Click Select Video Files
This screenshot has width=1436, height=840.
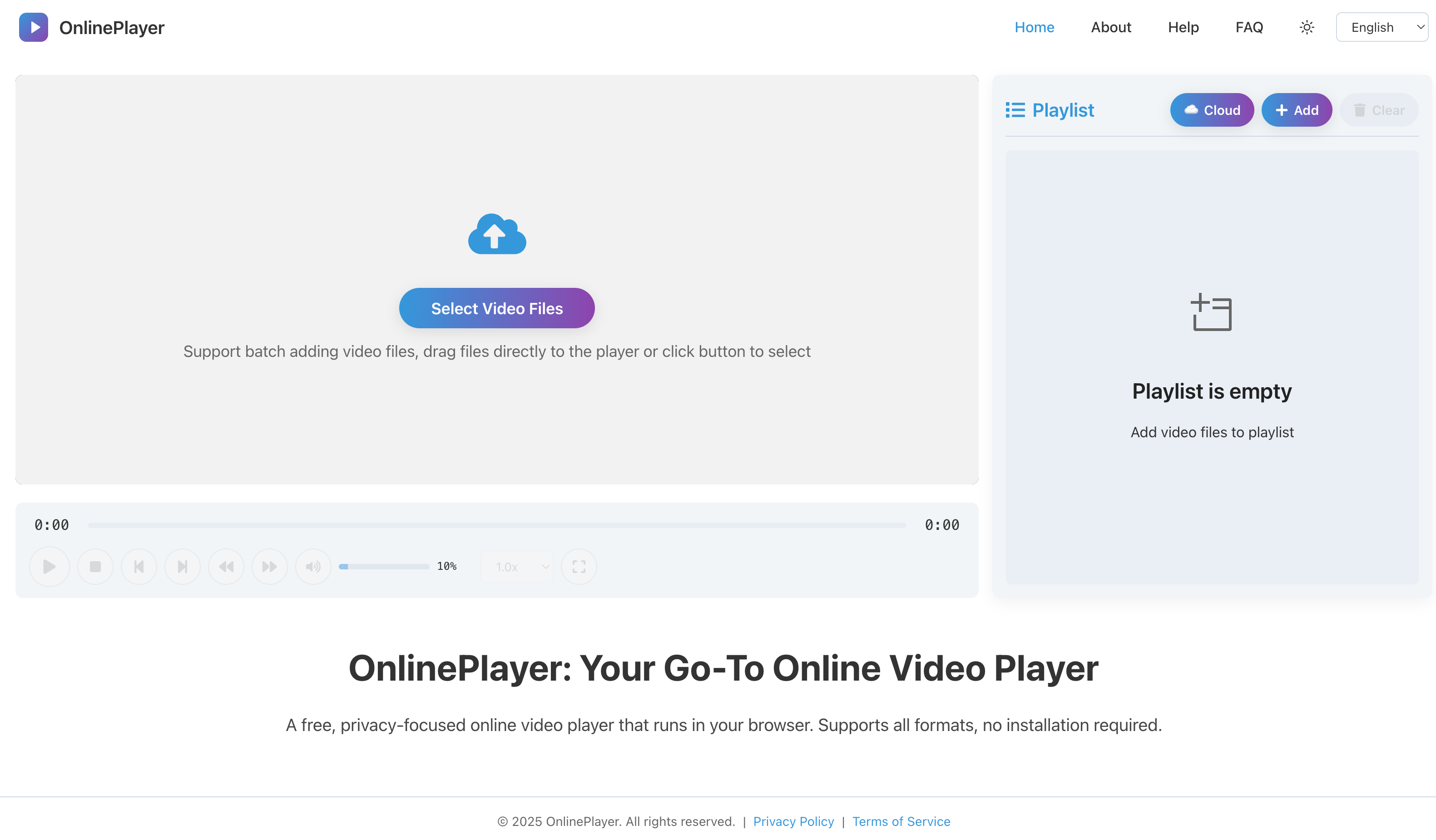pos(496,308)
